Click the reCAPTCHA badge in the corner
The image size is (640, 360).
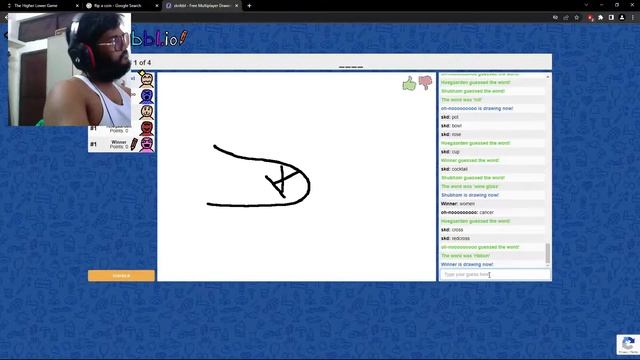coord(628,344)
